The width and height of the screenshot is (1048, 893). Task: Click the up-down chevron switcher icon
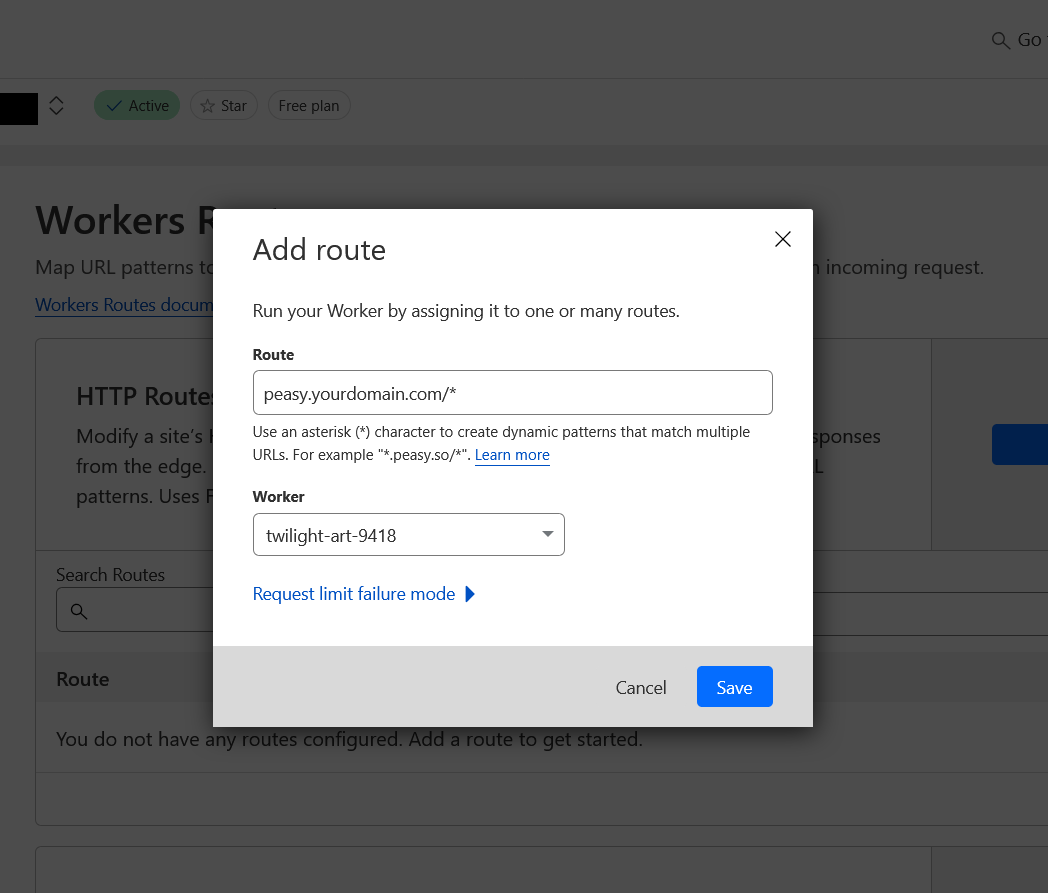click(56, 105)
